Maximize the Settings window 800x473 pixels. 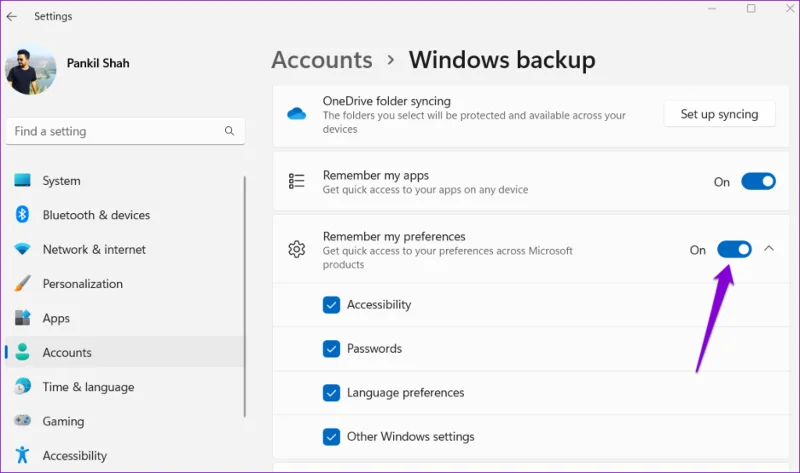[751, 9]
